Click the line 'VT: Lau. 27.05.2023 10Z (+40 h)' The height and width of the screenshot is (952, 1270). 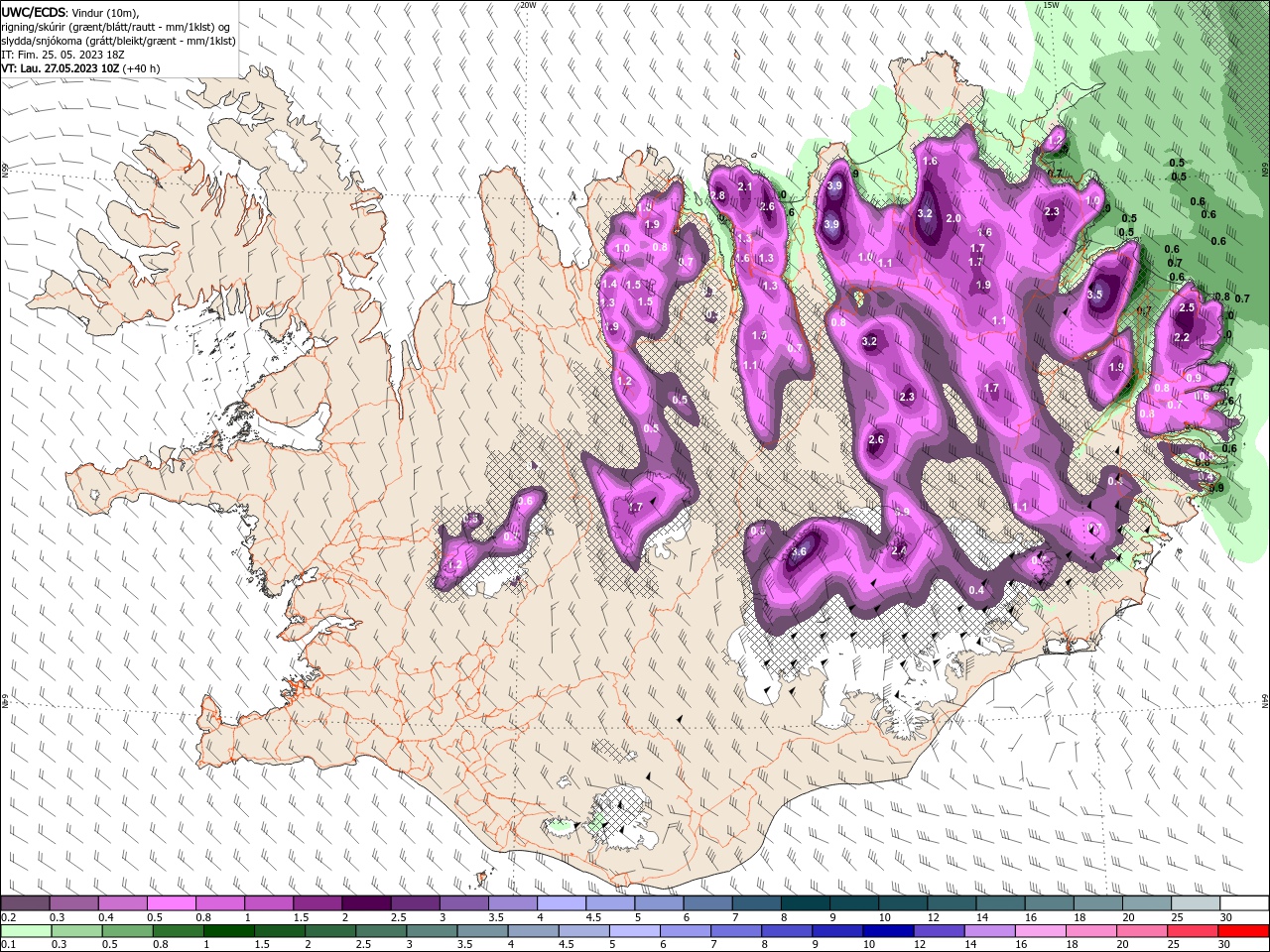(x=80, y=68)
